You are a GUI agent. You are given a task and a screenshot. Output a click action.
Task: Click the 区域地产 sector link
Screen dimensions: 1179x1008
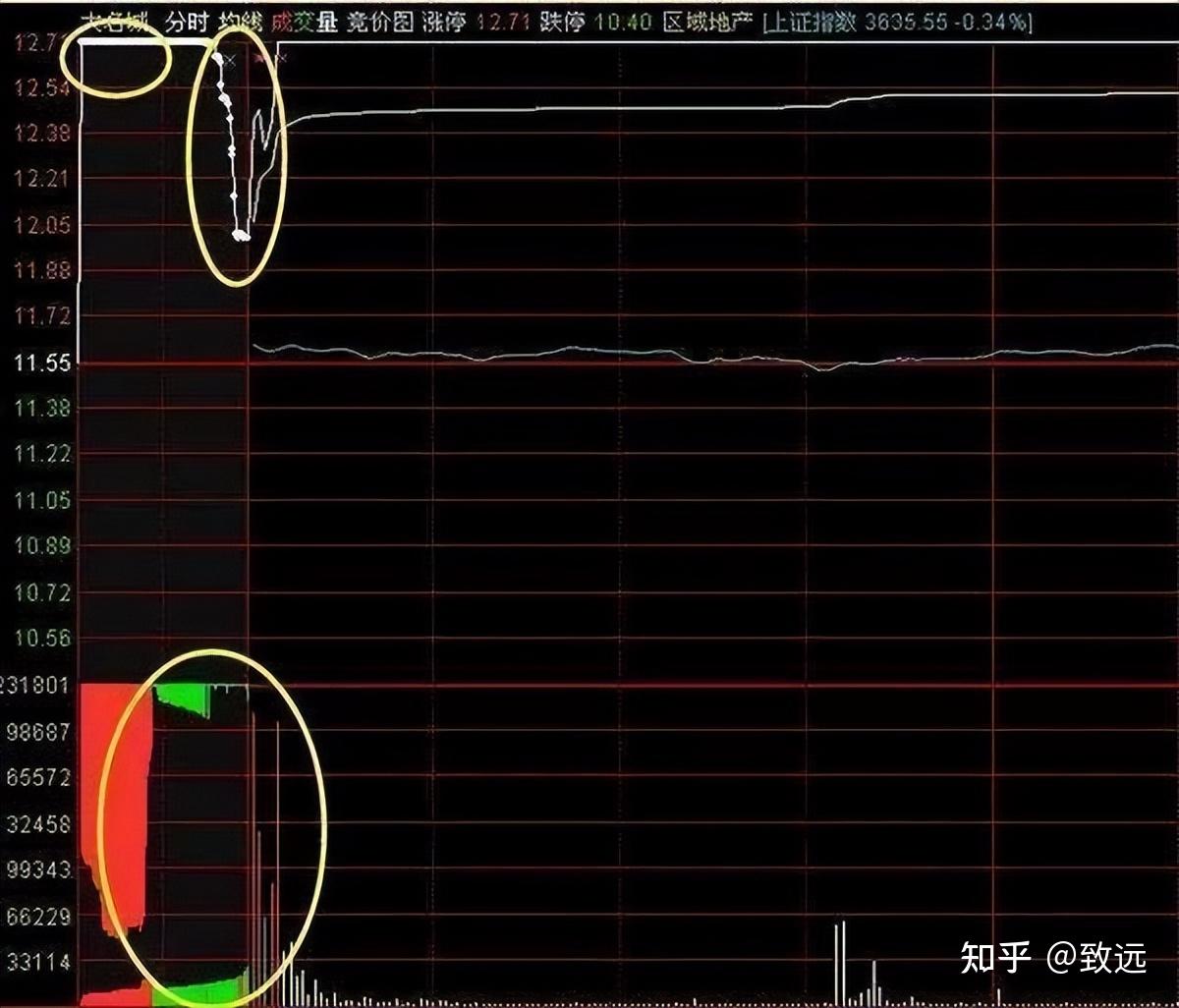(708, 22)
